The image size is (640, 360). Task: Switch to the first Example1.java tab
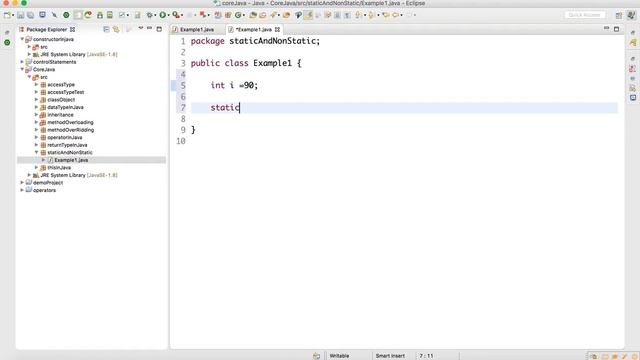click(x=197, y=29)
